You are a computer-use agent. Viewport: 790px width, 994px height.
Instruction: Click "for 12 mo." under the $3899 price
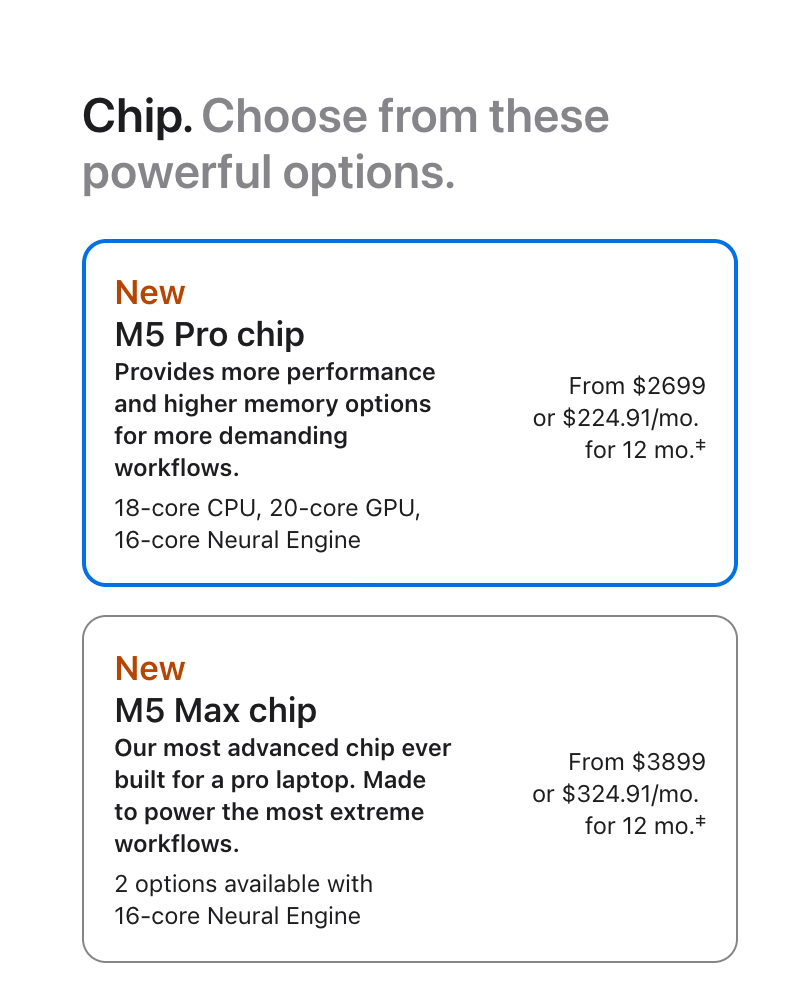coord(638,826)
